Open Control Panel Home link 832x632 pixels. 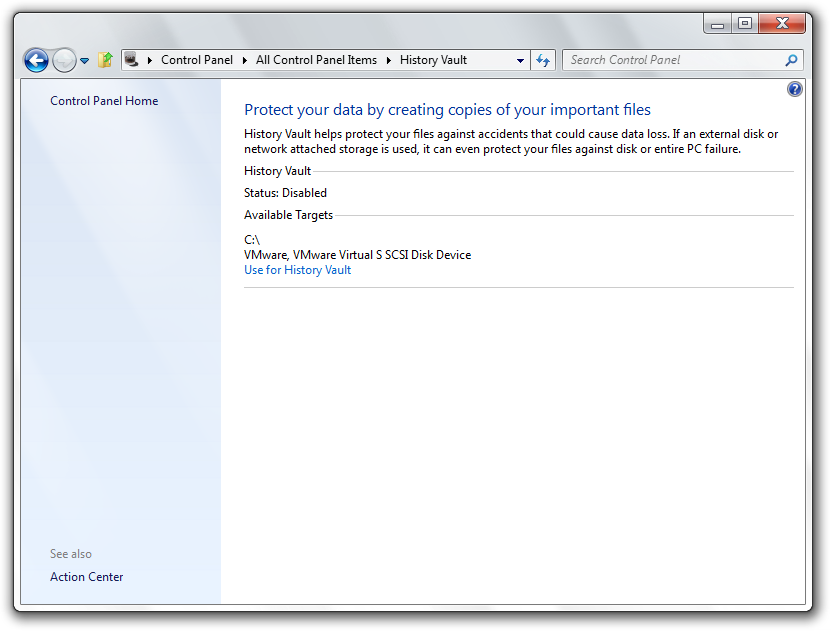click(x=104, y=101)
